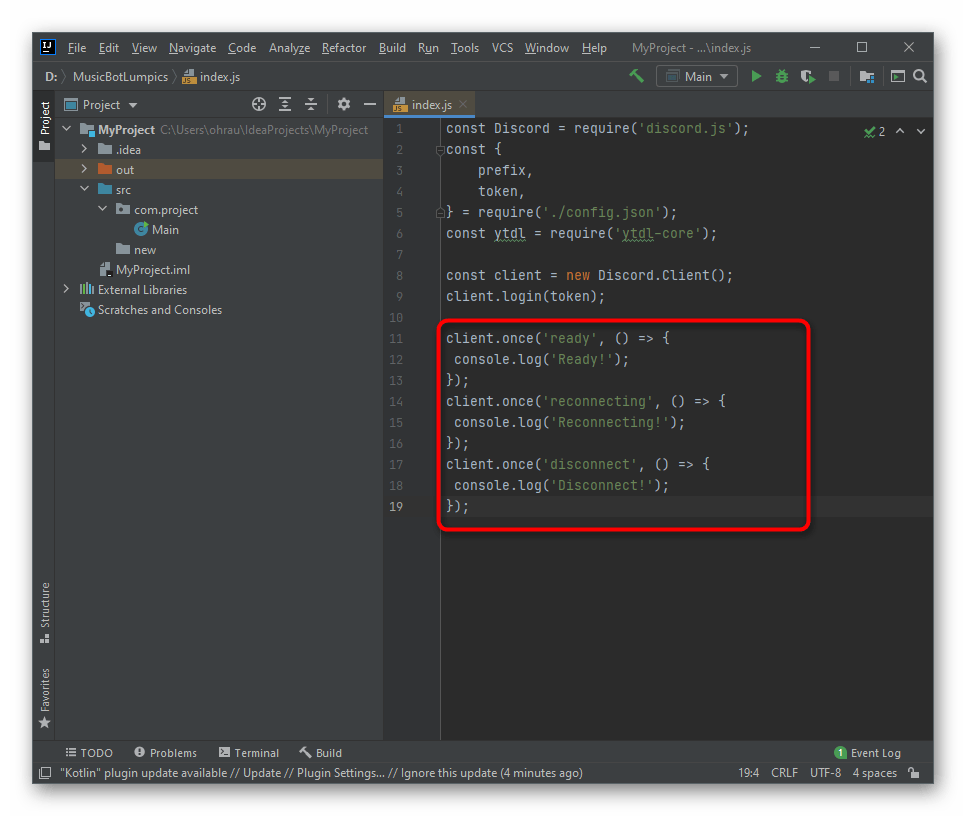Image resolution: width=966 pixels, height=816 pixels.
Task: Click the Build project hammer icon
Action: pos(636,76)
